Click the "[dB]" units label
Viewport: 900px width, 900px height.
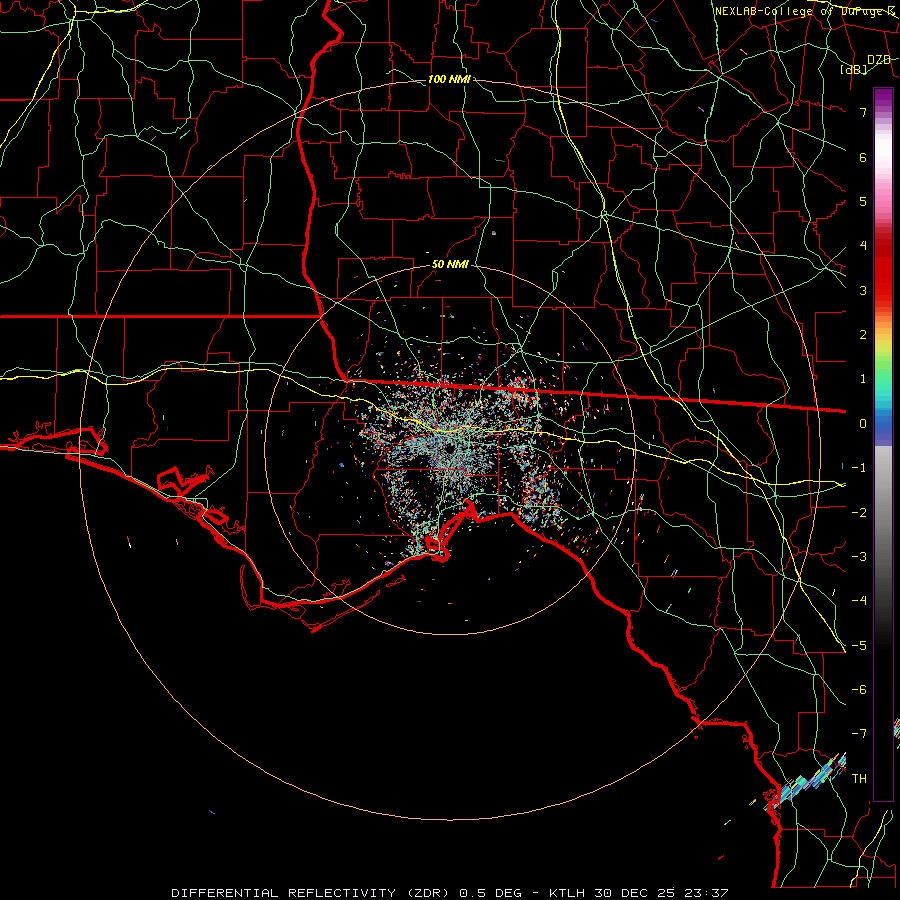coord(854,69)
